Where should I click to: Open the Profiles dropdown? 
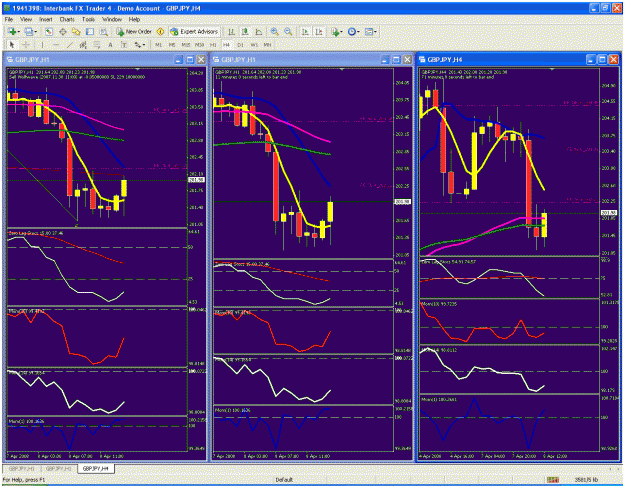30,31
